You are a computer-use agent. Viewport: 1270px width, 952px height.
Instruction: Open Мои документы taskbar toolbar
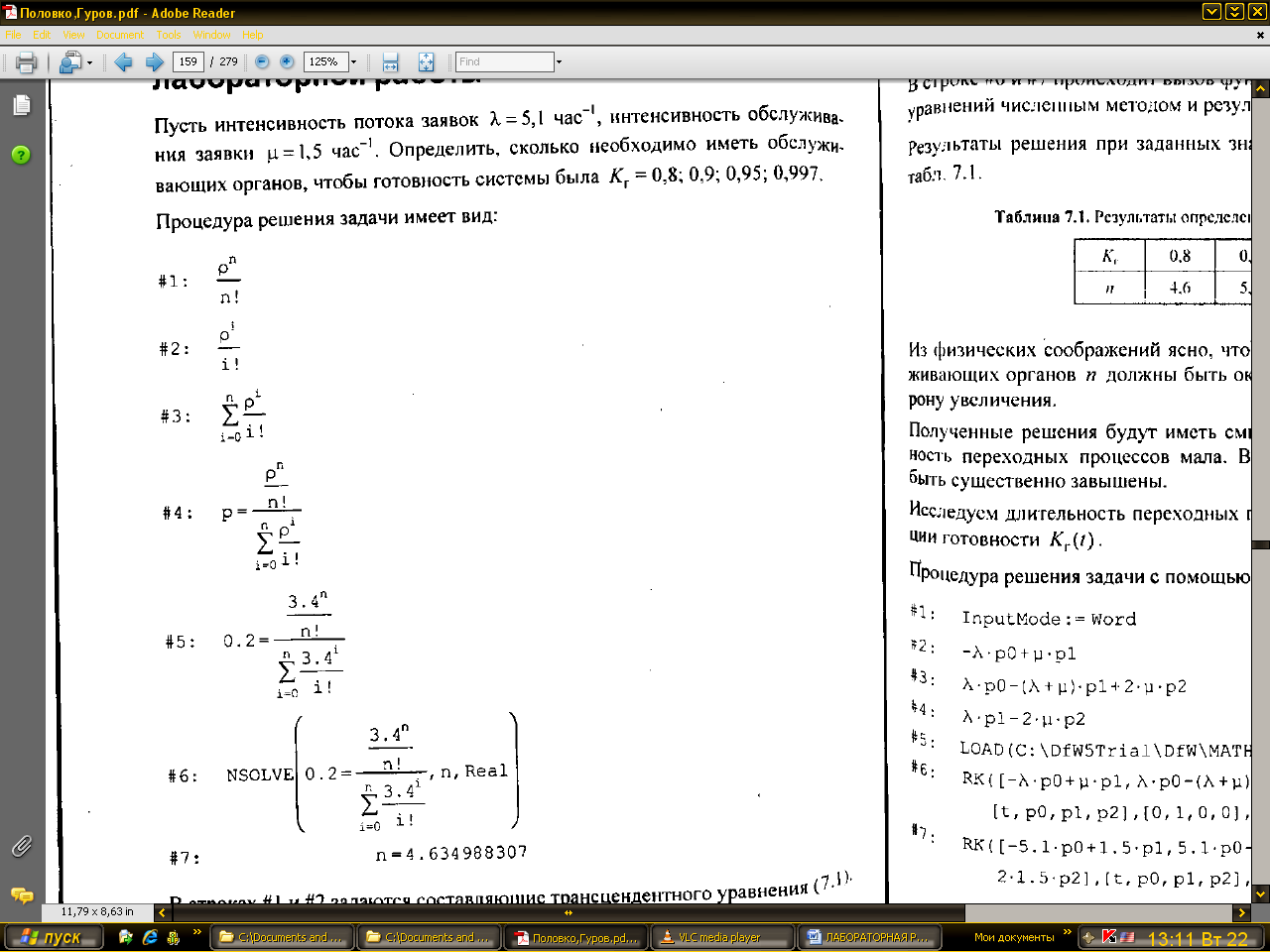click(x=1014, y=937)
